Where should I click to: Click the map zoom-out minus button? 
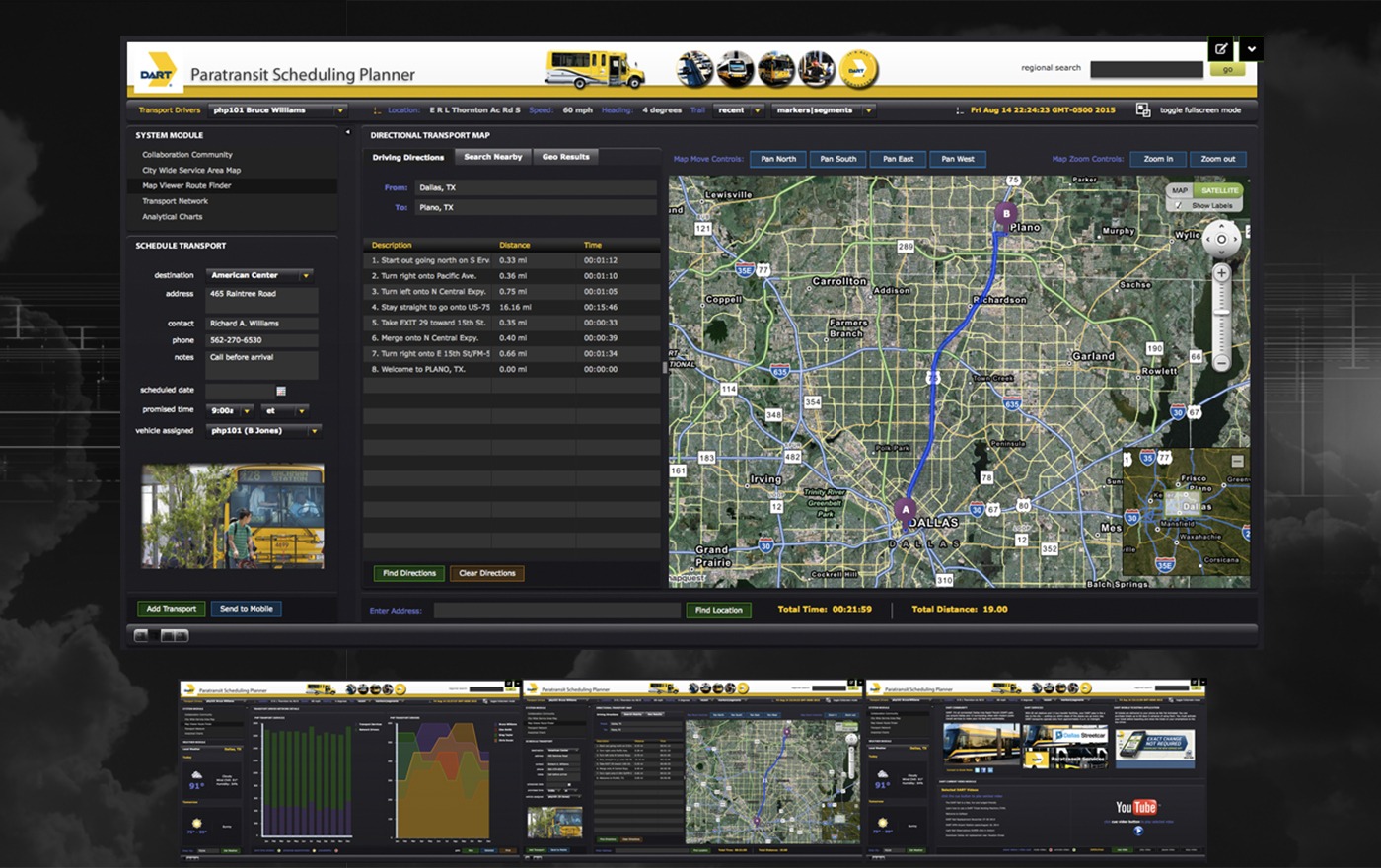coord(1221,363)
